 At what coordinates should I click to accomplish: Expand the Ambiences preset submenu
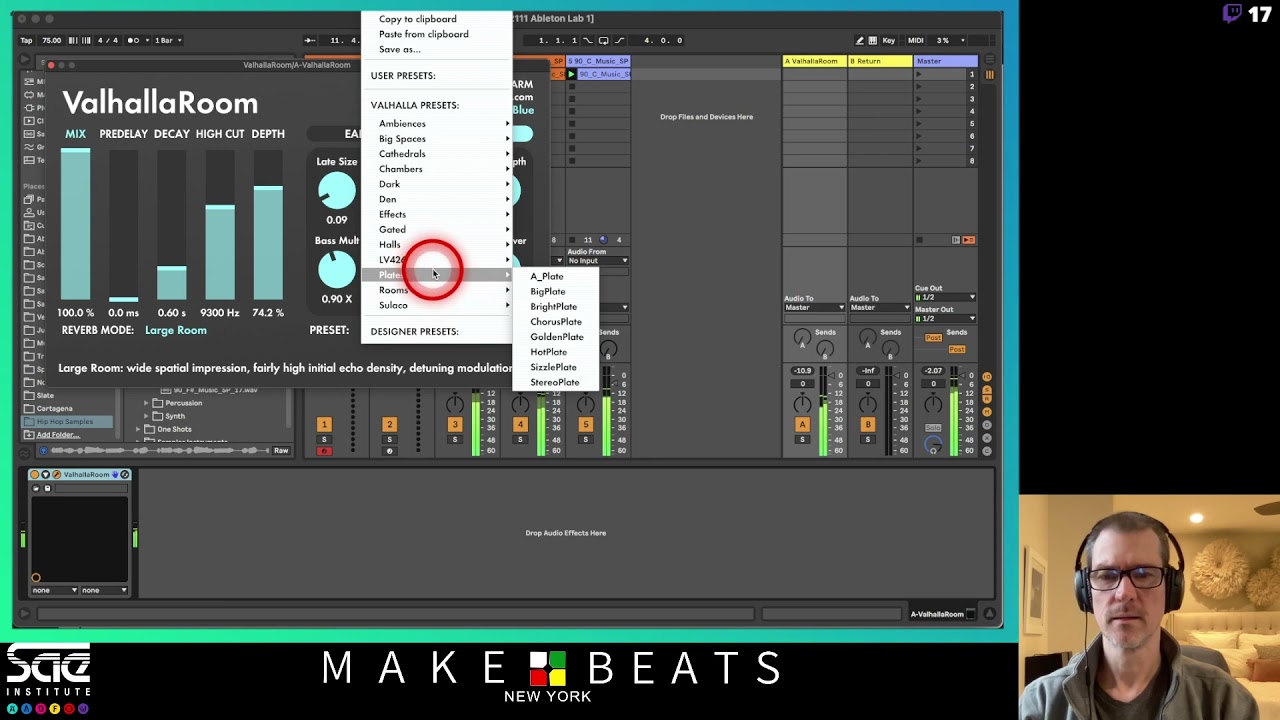pos(437,124)
